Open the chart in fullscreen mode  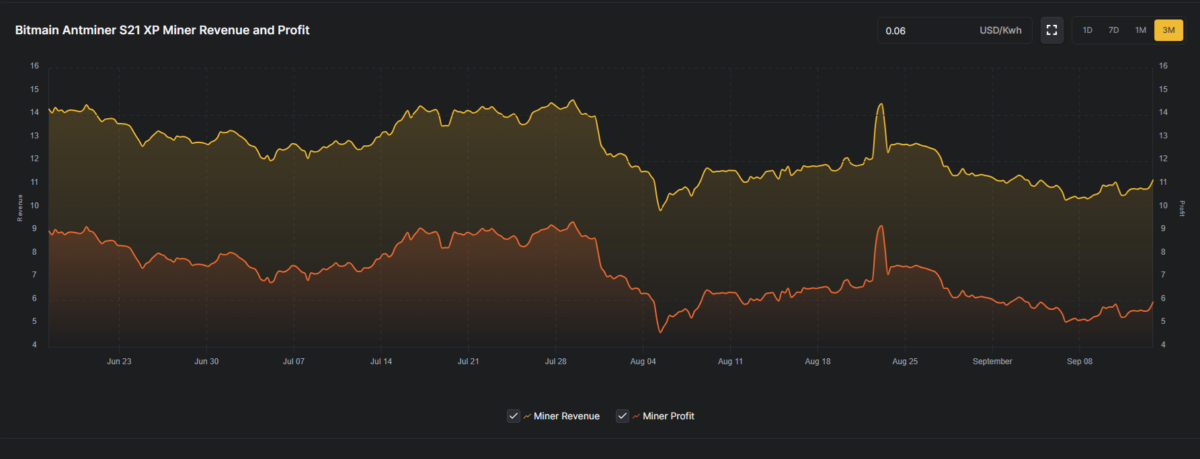click(1051, 30)
